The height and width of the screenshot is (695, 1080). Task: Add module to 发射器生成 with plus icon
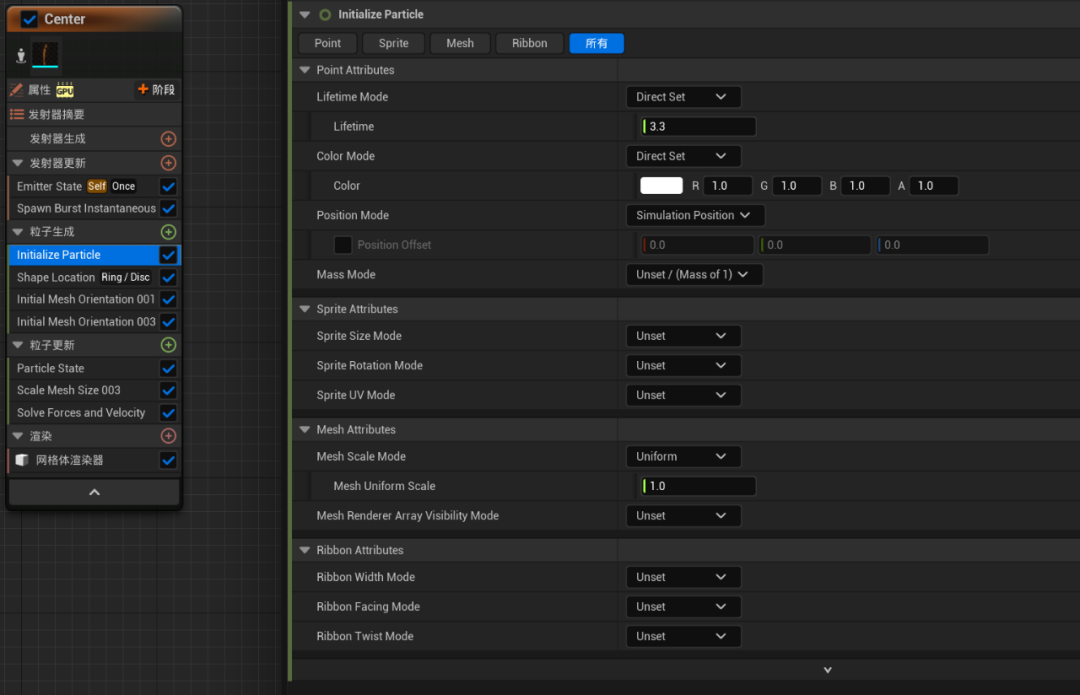168,138
